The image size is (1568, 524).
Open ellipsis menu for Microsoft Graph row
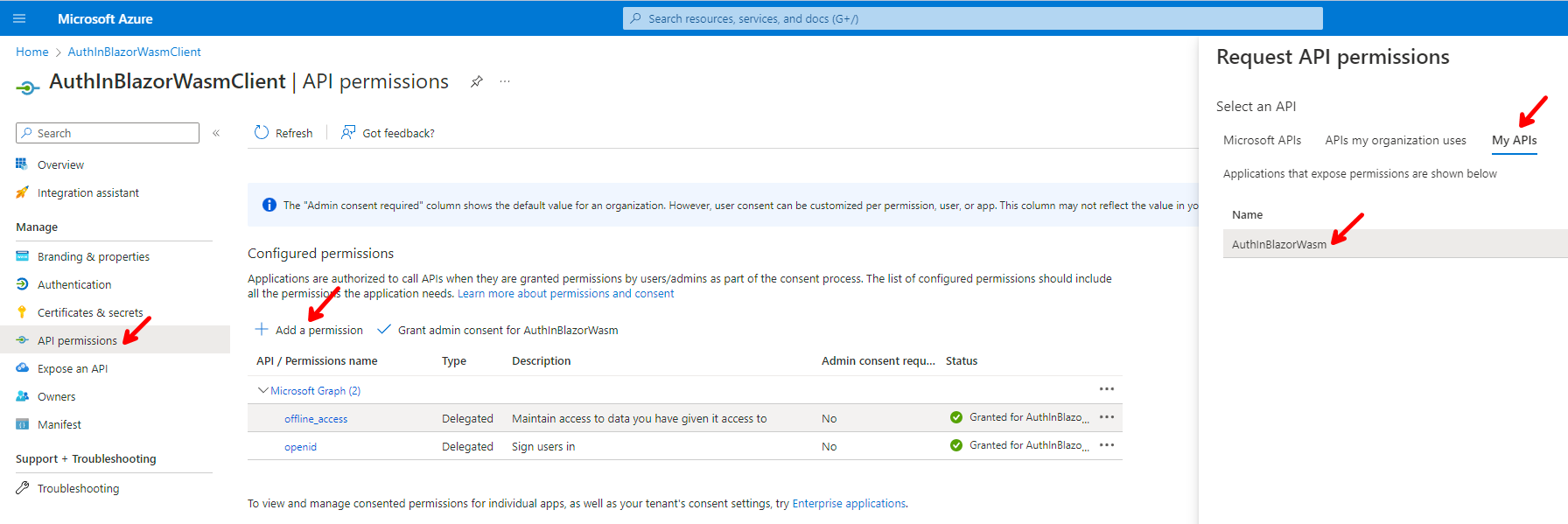click(x=1107, y=388)
